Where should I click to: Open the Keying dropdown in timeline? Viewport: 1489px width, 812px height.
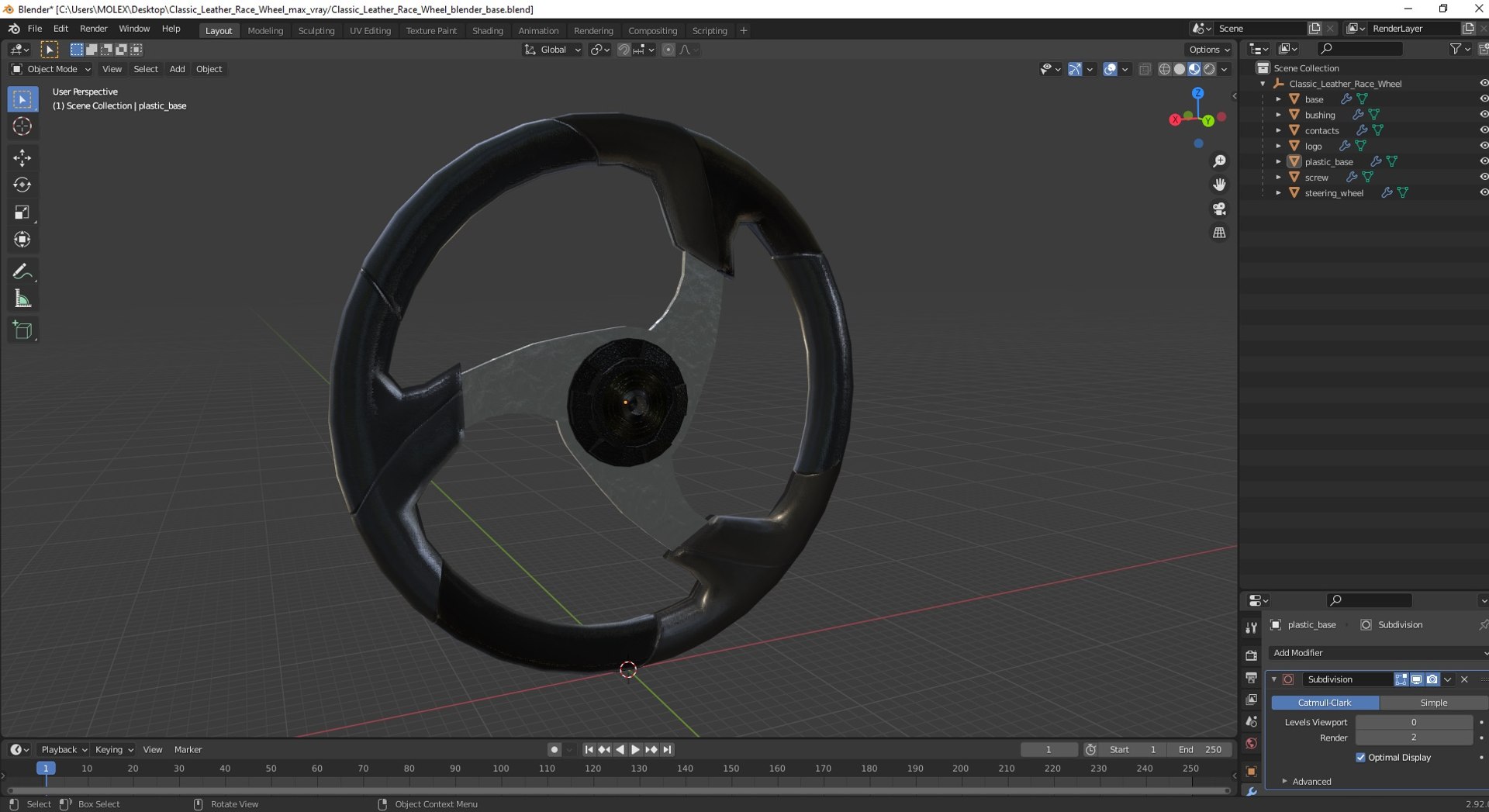point(114,750)
